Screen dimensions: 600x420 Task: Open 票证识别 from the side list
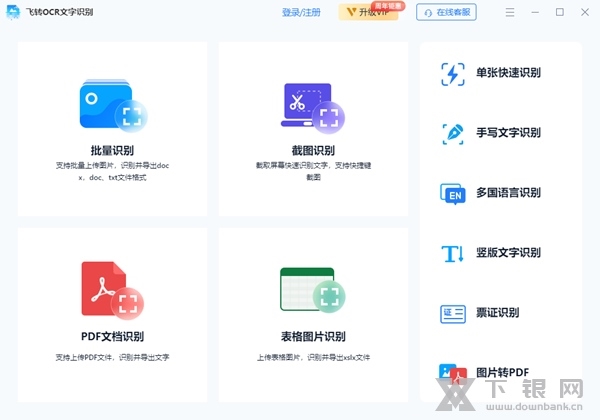click(x=497, y=313)
